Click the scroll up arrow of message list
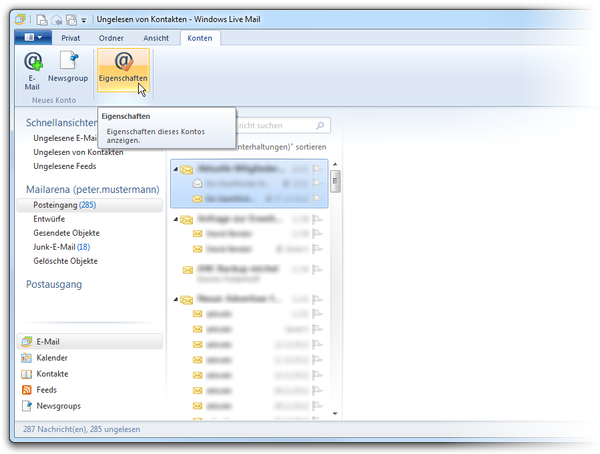The width and height of the screenshot is (600, 454). click(335, 164)
